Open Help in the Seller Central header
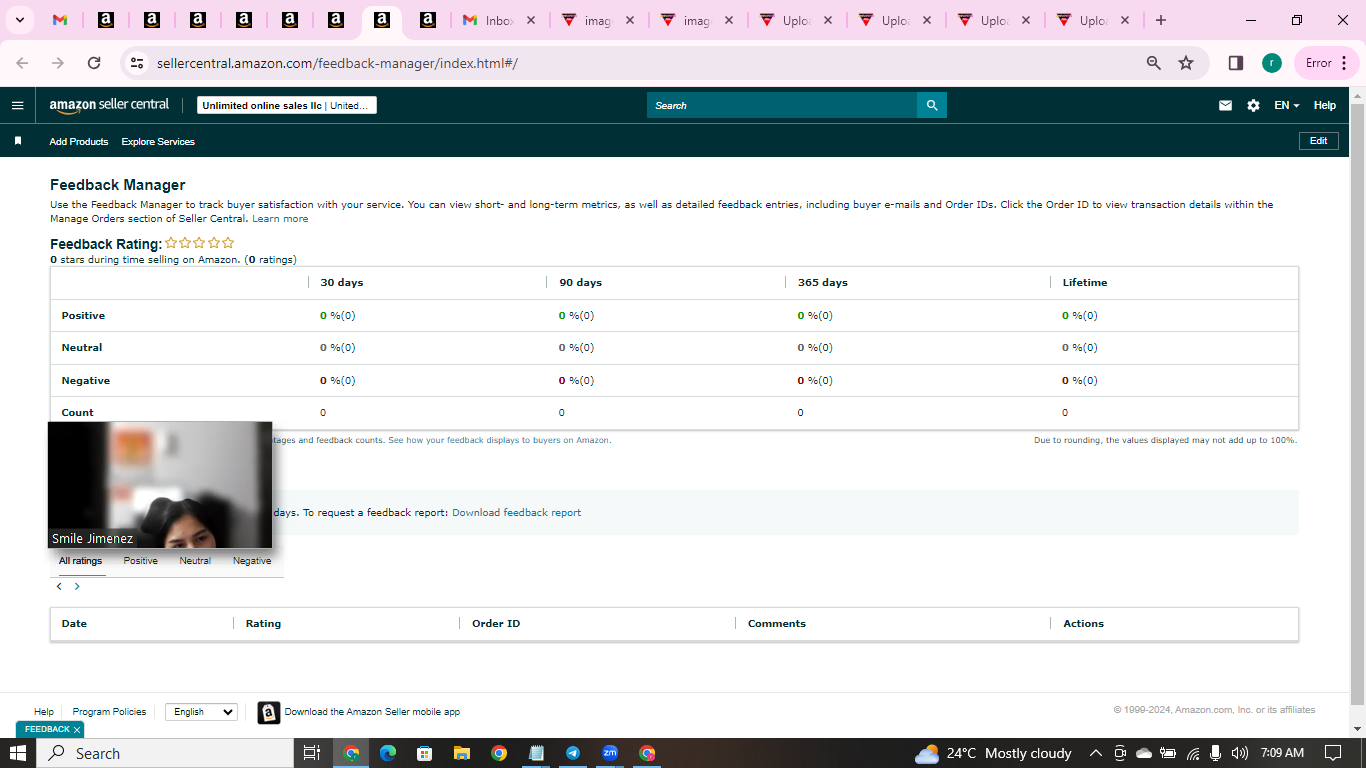Screen dimensions: 1366x768 point(1325,105)
